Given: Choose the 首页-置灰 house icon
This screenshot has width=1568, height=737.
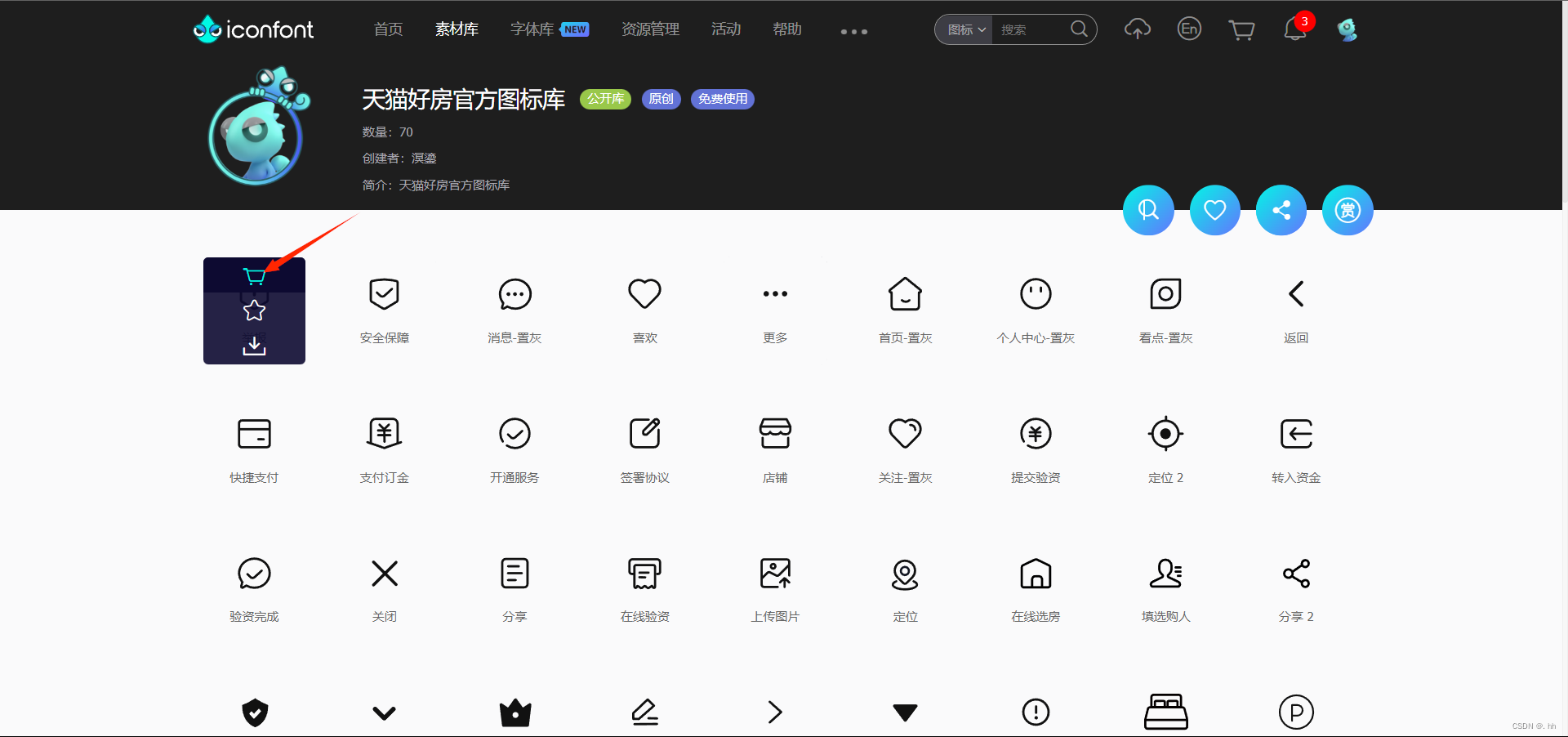Looking at the screenshot, I should 905,294.
